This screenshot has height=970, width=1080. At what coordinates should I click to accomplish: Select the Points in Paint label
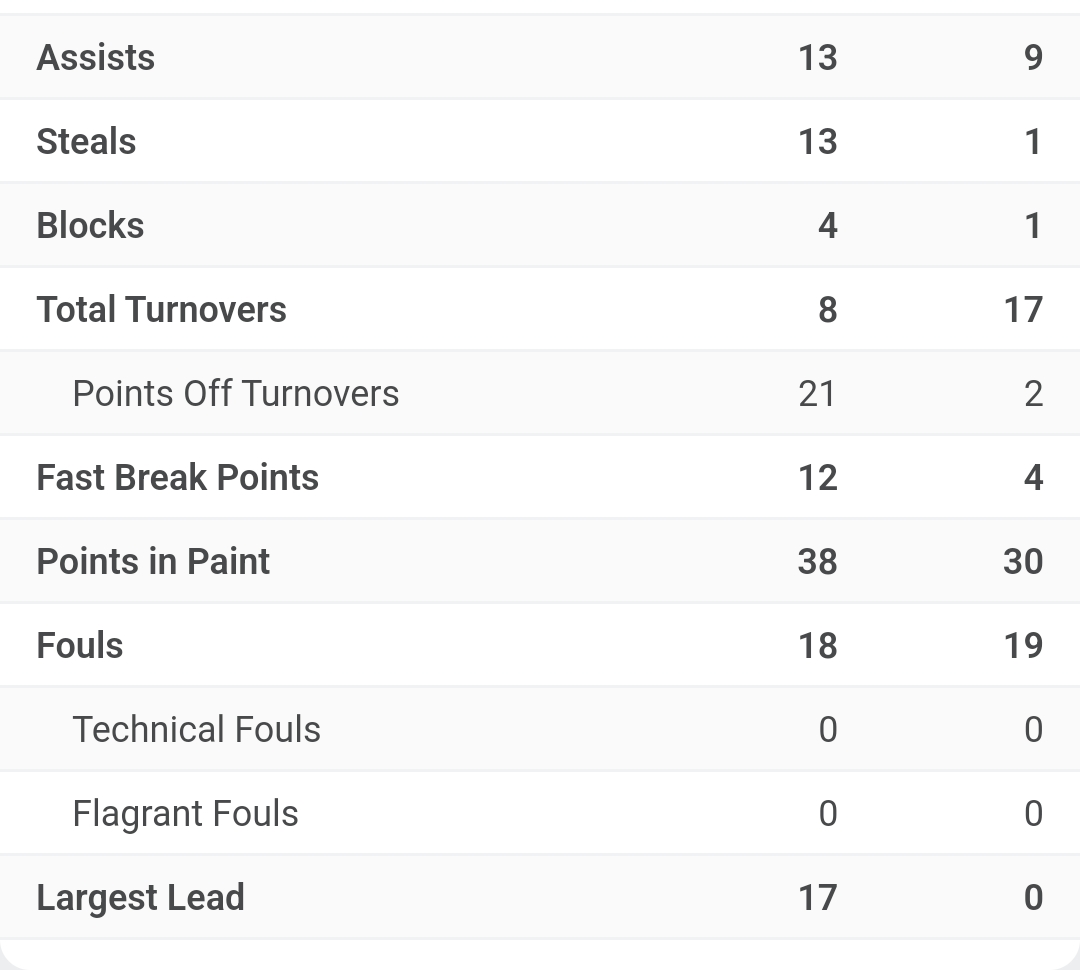[153, 561]
